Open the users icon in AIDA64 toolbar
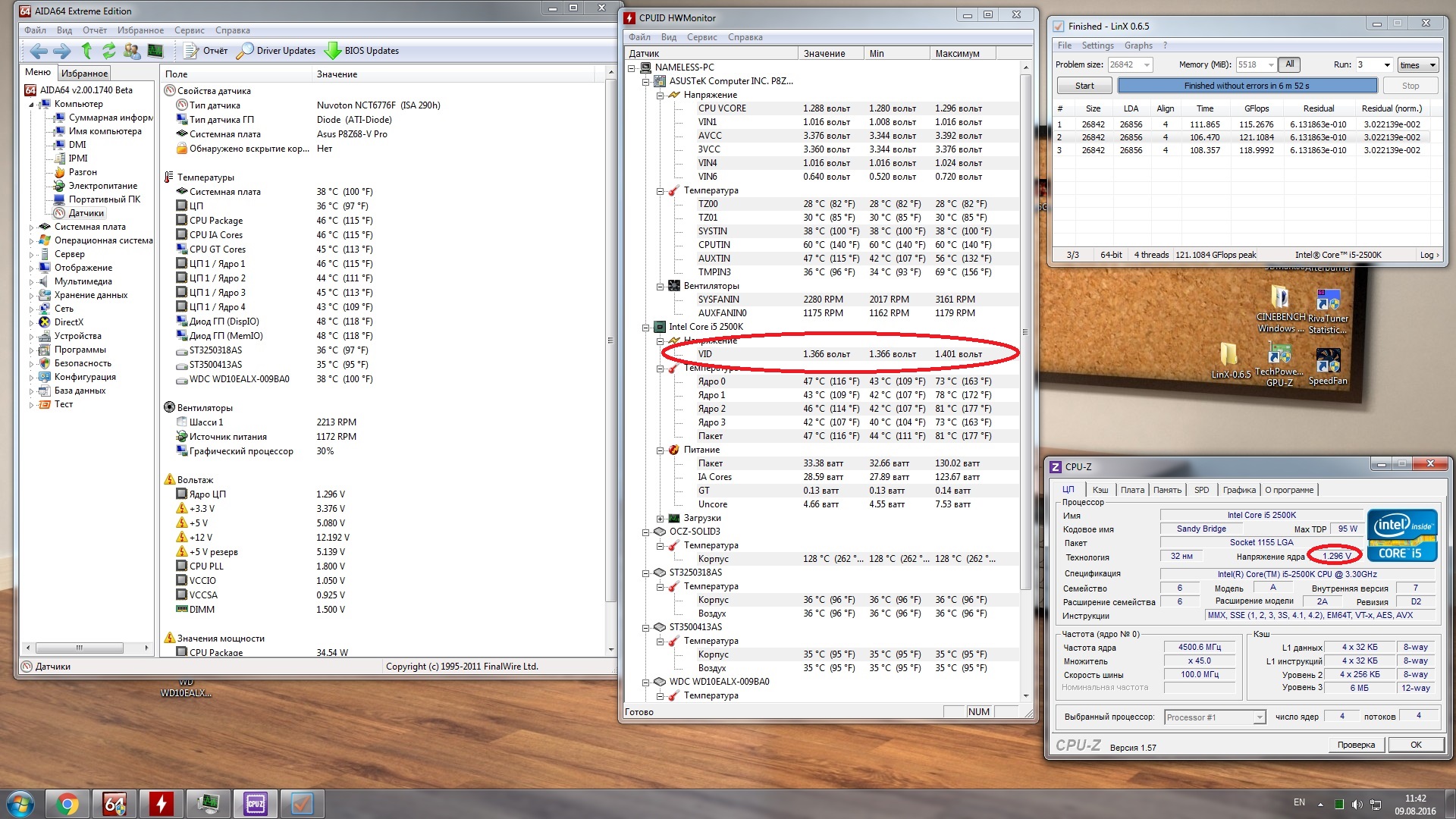This screenshot has width=1456, height=819. [132, 51]
